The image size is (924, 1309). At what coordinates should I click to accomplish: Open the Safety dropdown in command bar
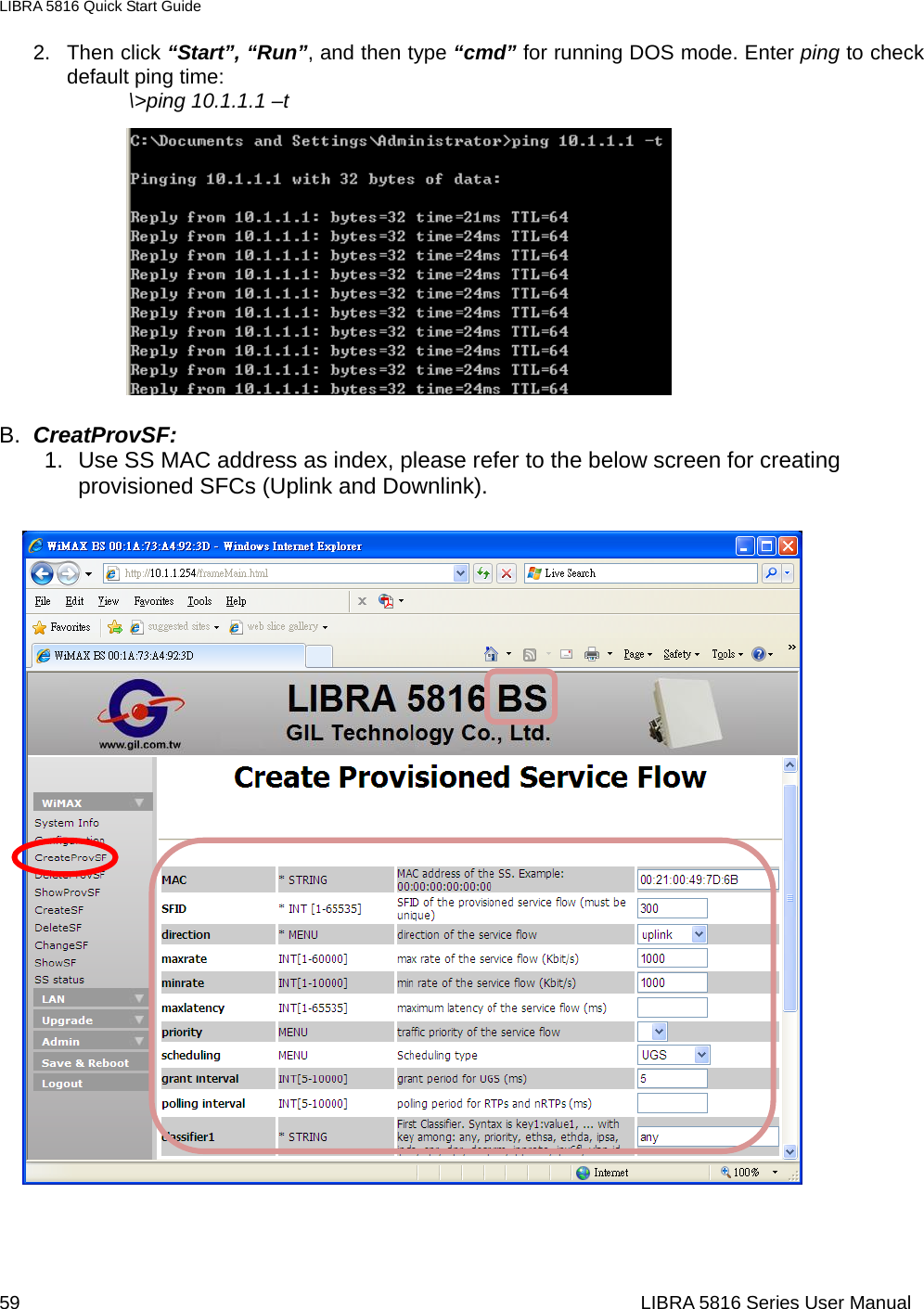click(682, 654)
